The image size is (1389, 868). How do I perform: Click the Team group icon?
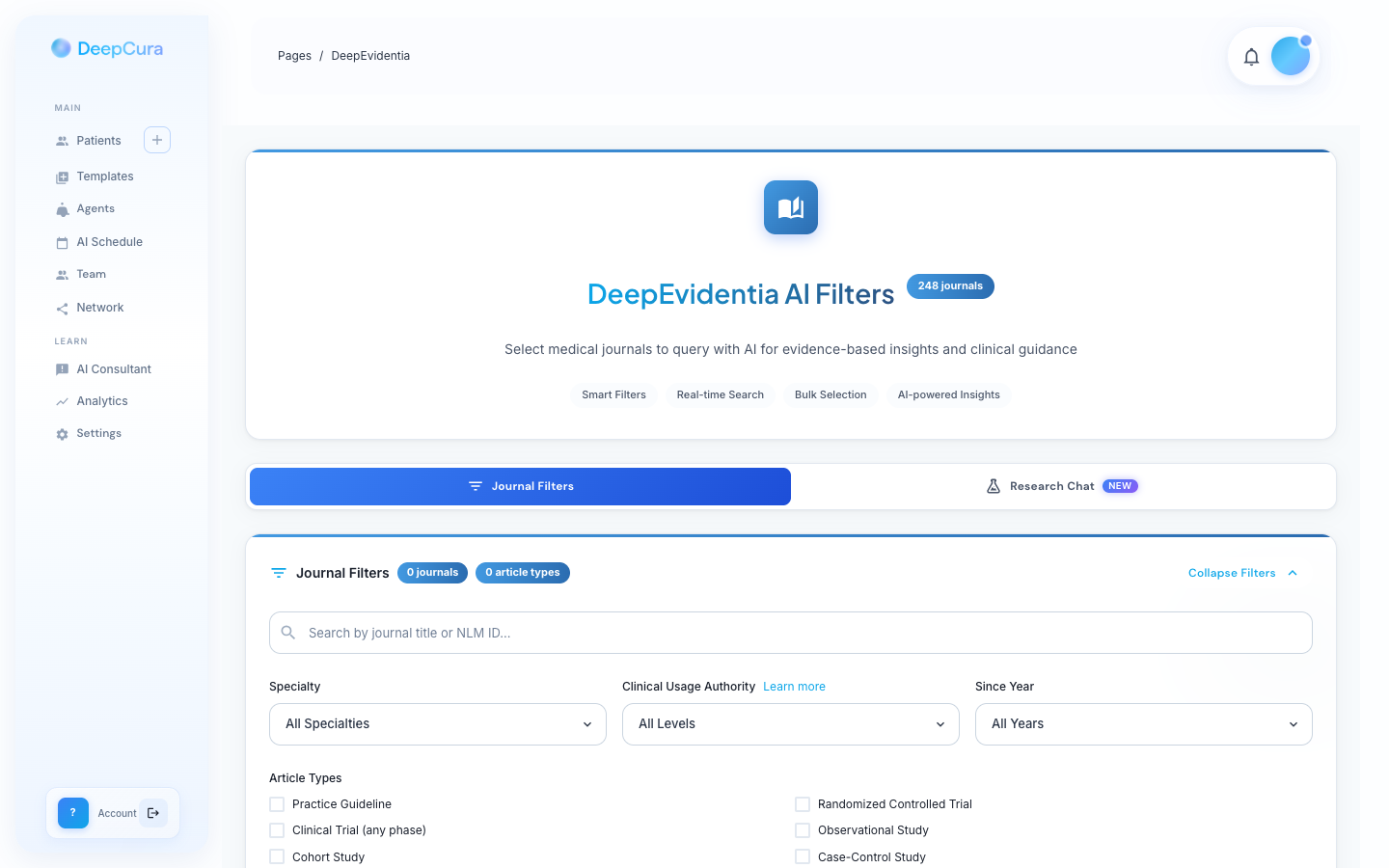62,275
